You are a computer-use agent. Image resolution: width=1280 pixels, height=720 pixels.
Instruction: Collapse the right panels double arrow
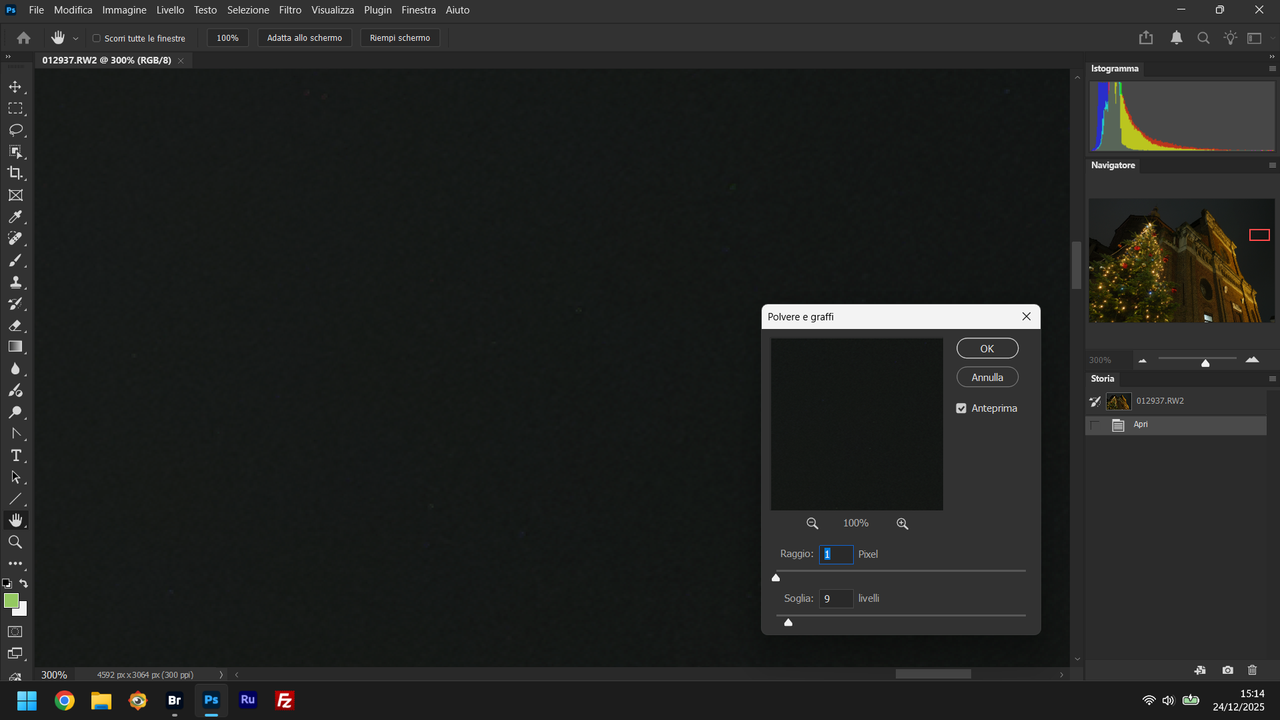[x=1272, y=56]
